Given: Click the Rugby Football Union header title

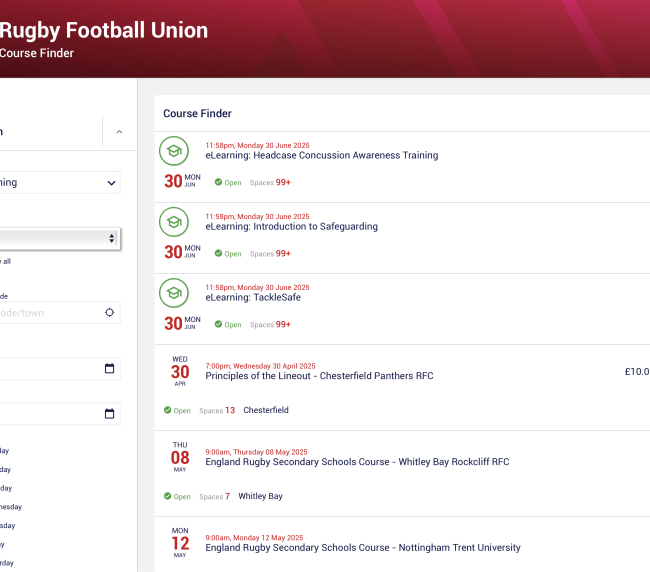Looking at the screenshot, I should coord(104,31).
